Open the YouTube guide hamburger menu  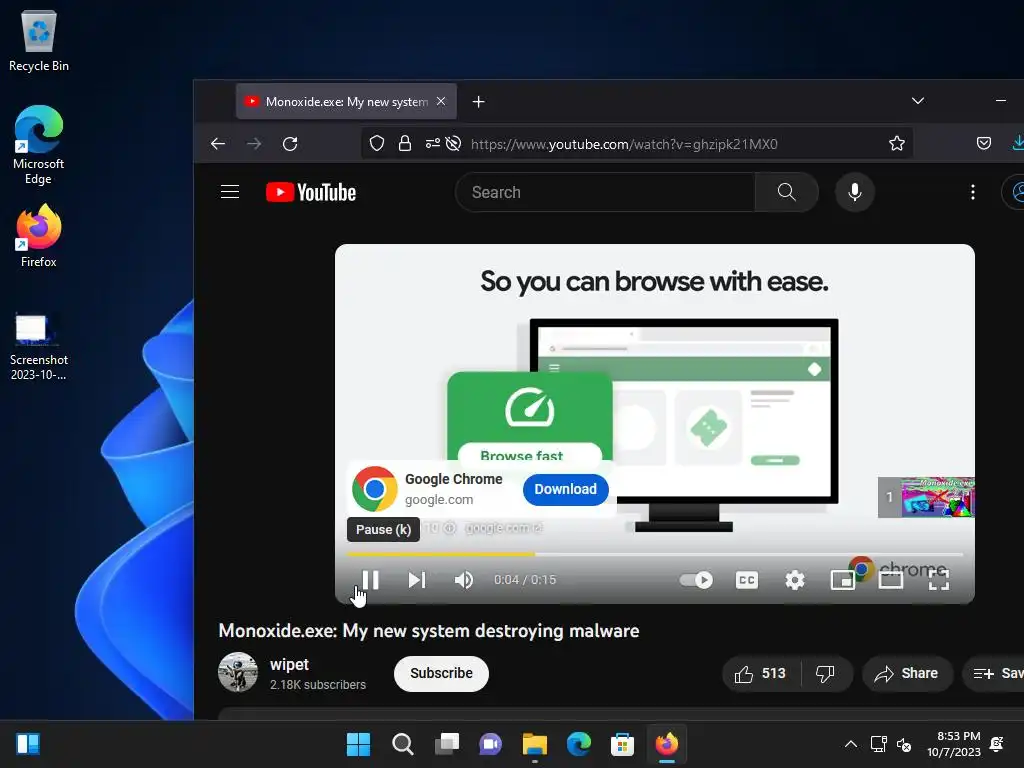(230, 192)
